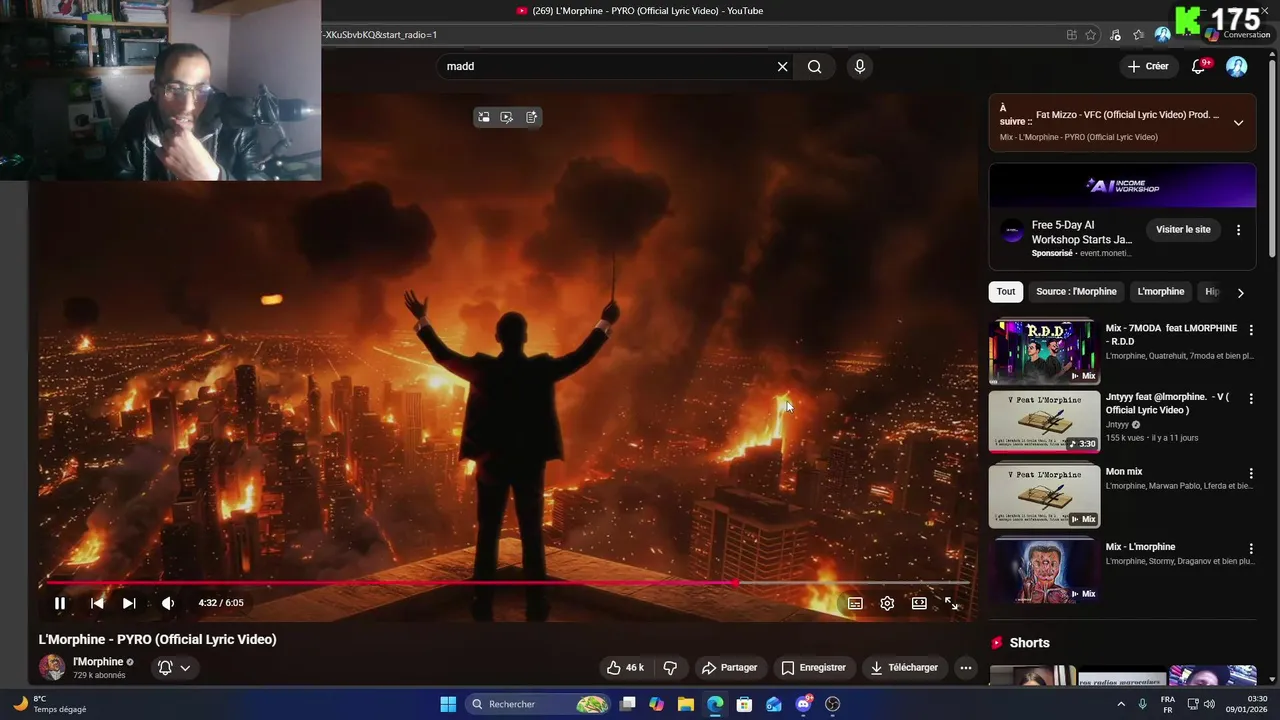Click picture-in-picture overlay icon on video
The width and height of the screenshot is (1280, 720).
(x=484, y=117)
